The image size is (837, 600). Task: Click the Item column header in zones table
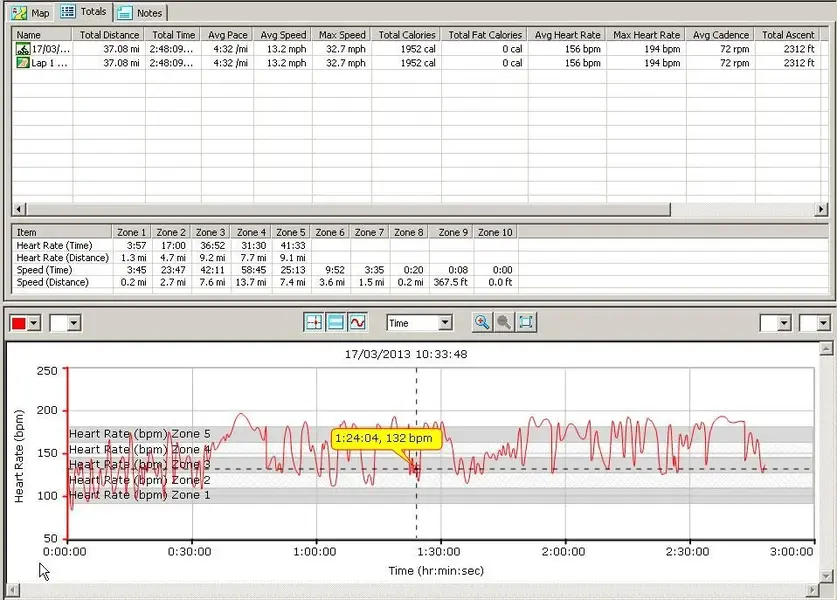click(62, 232)
